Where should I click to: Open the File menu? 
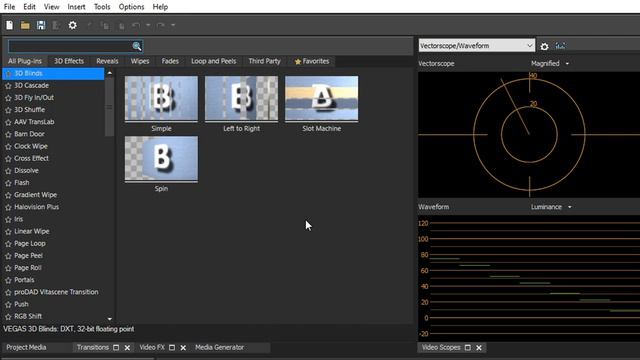coord(9,7)
